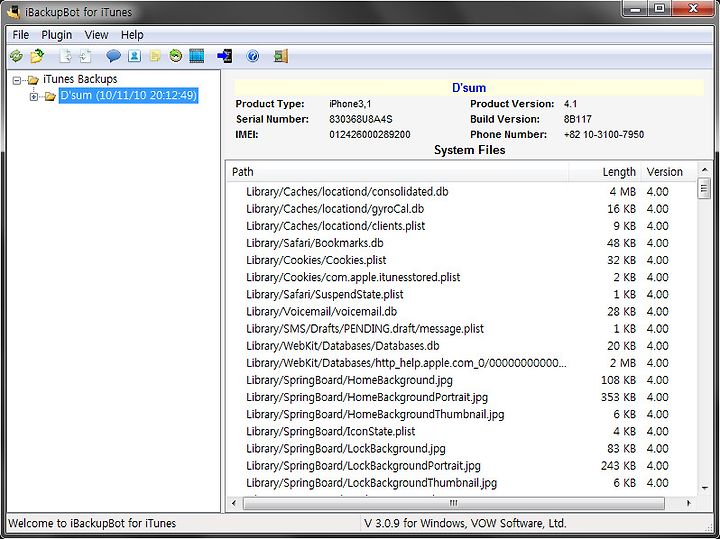Click the horizontal scrollbar left arrow
720x539 pixels.
[234, 503]
